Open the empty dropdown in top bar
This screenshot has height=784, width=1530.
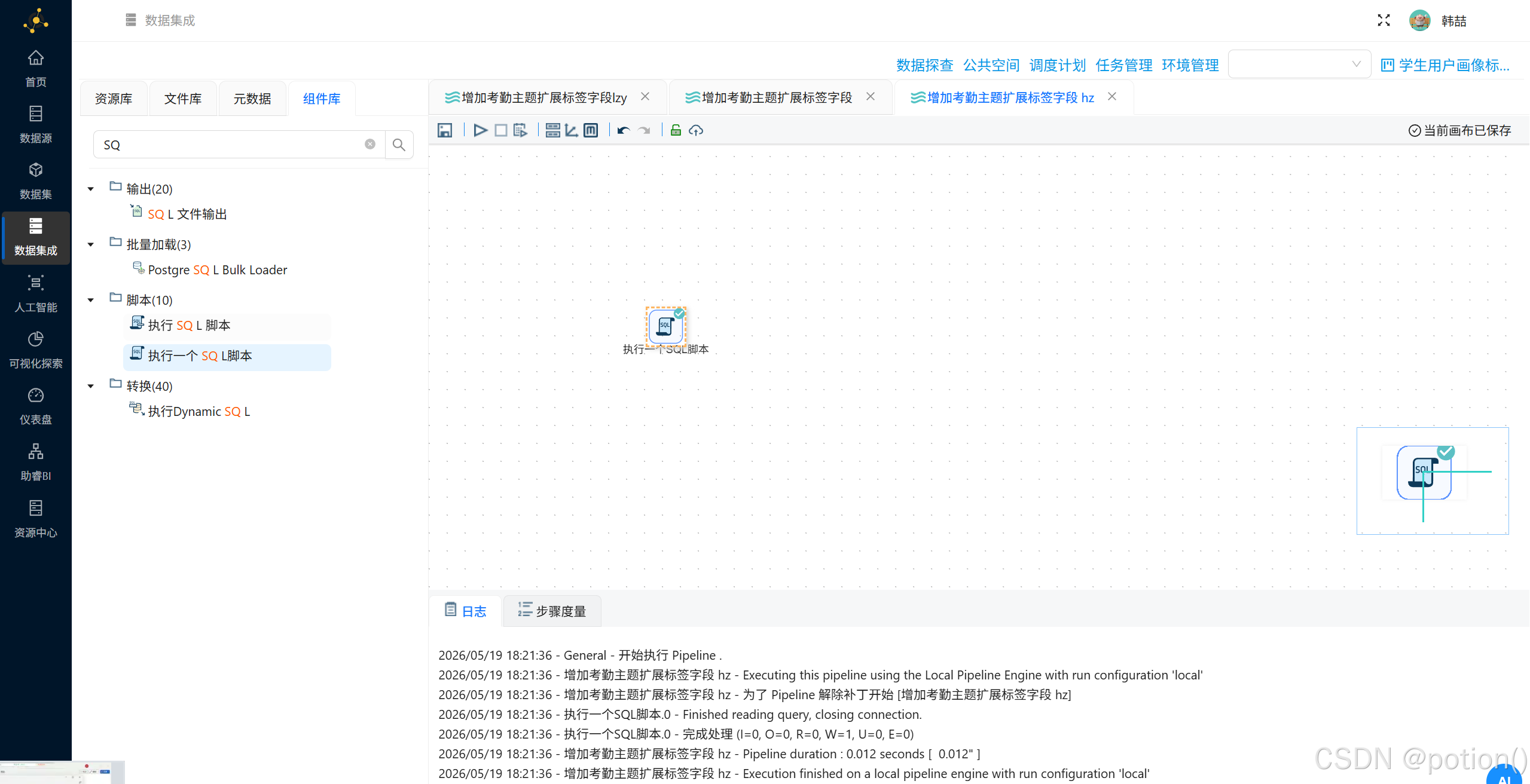point(1299,64)
